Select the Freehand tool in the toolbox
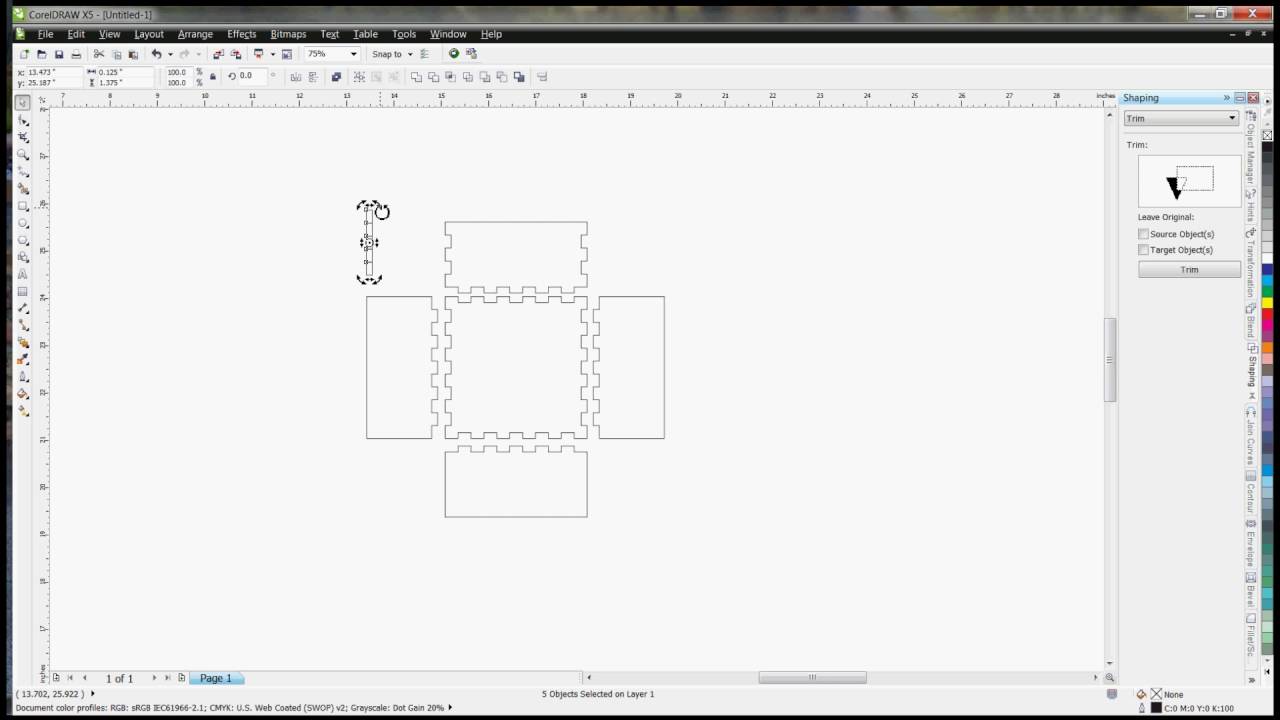 point(23,171)
